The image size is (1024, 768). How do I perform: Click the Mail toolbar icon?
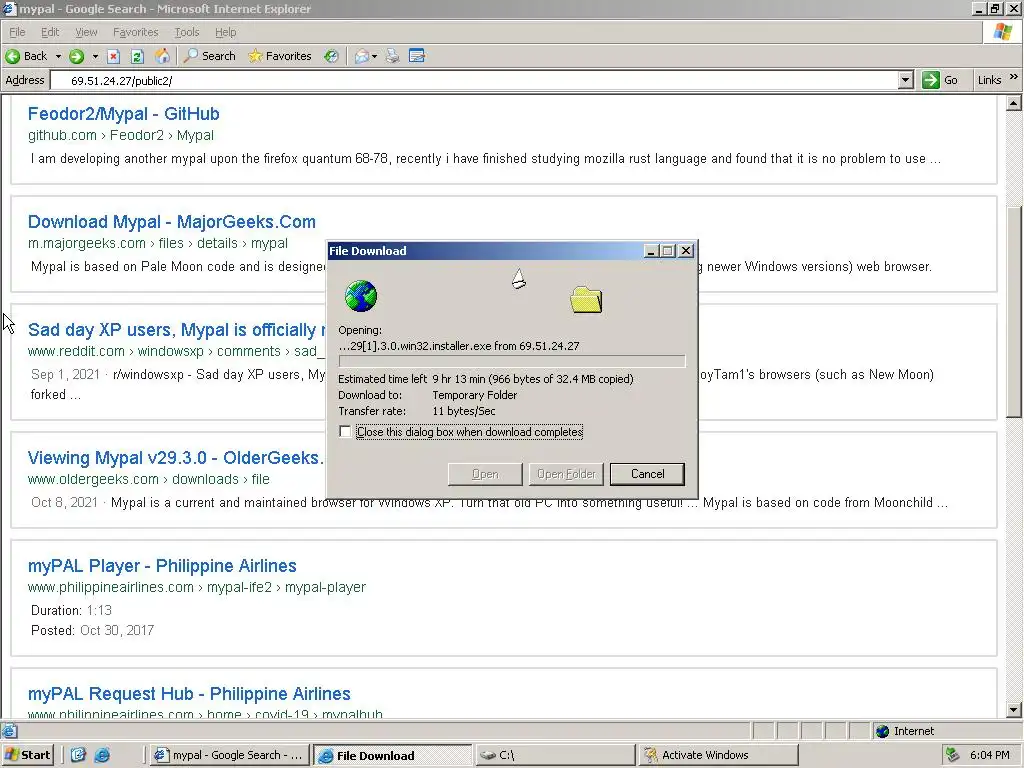click(x=362, y=56)
